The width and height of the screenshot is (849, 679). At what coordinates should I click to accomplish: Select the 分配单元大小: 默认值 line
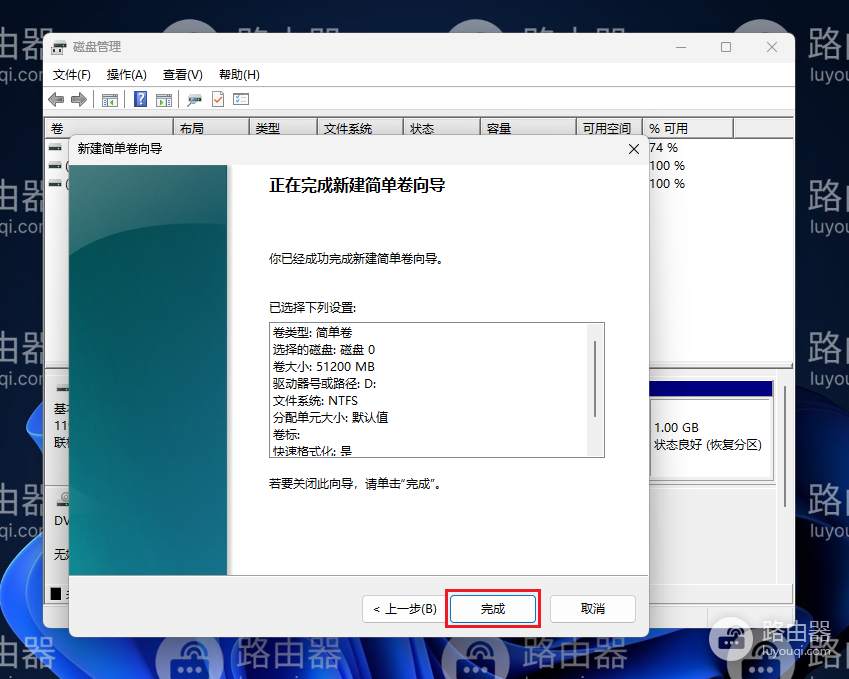pyautogui.click(x=330, y=417)
